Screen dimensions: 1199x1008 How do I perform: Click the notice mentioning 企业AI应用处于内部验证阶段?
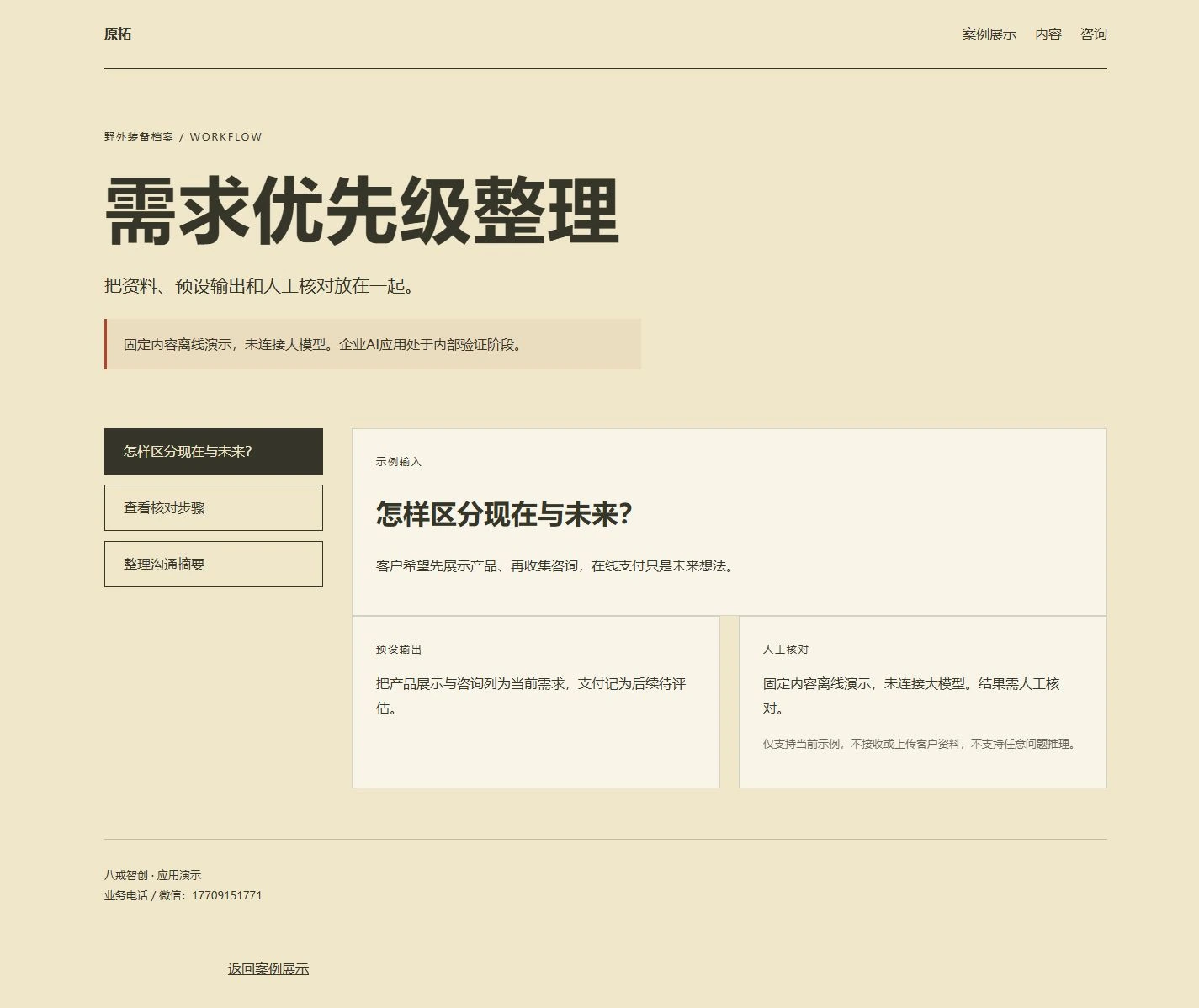[373, 344]
